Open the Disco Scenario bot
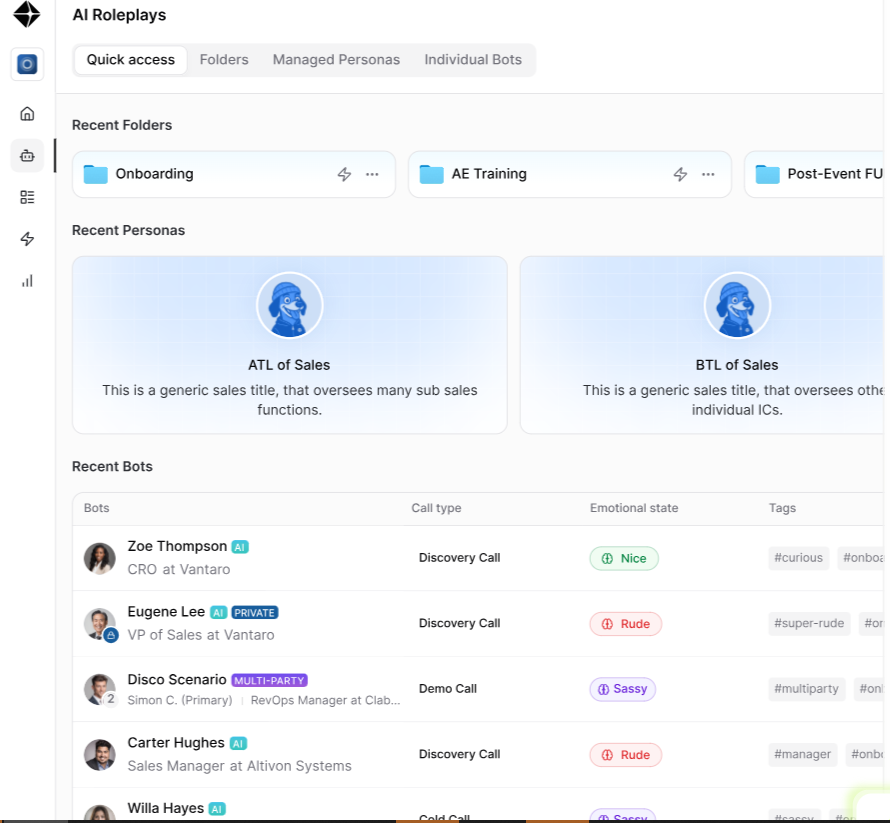This screenshot has height=823, width=890. (478, 689)
